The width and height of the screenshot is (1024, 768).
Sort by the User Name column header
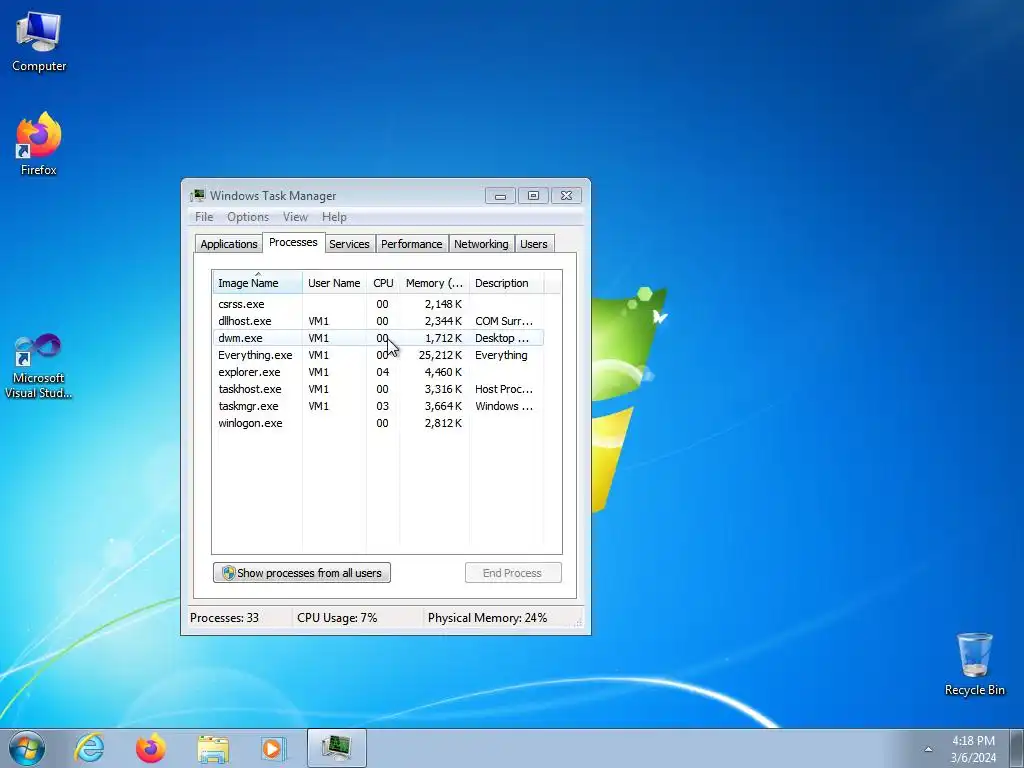coord(334,283)
